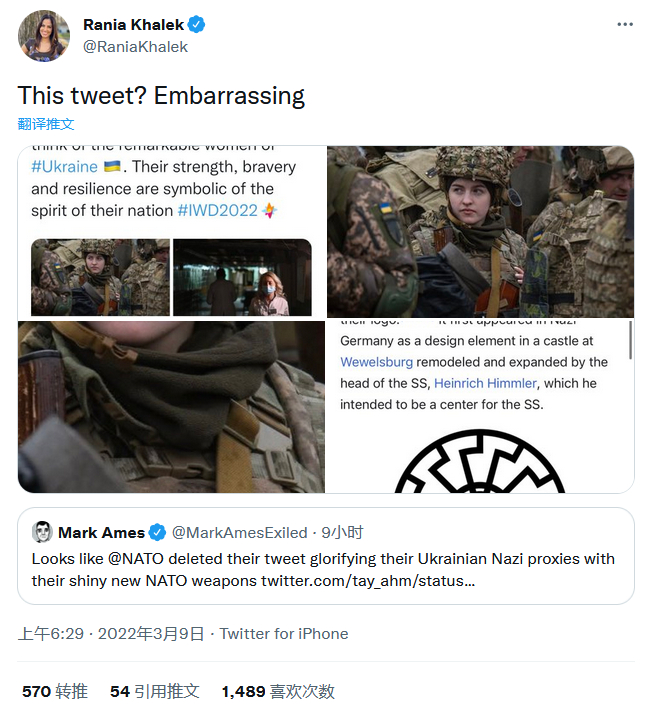The image size is (651, 715).
Task: Open the @RaniaKhalek handle link
Action: pos(135,46)
